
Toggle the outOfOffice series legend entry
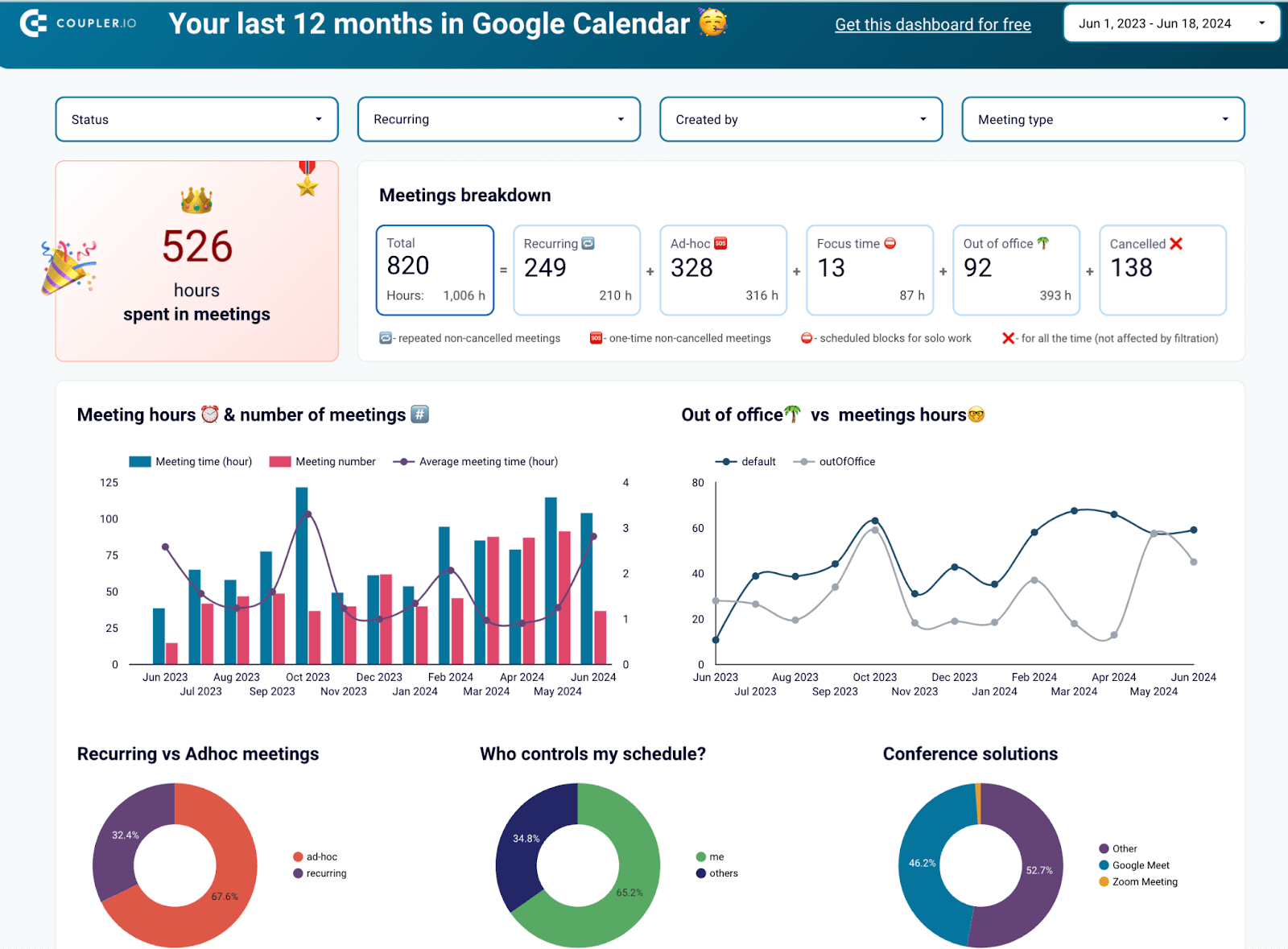click(834, 461)
